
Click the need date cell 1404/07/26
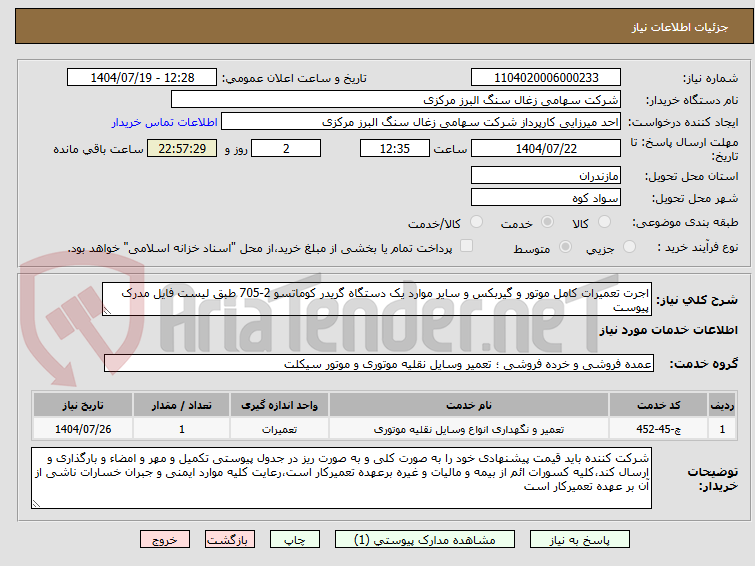tap(83, 429)
